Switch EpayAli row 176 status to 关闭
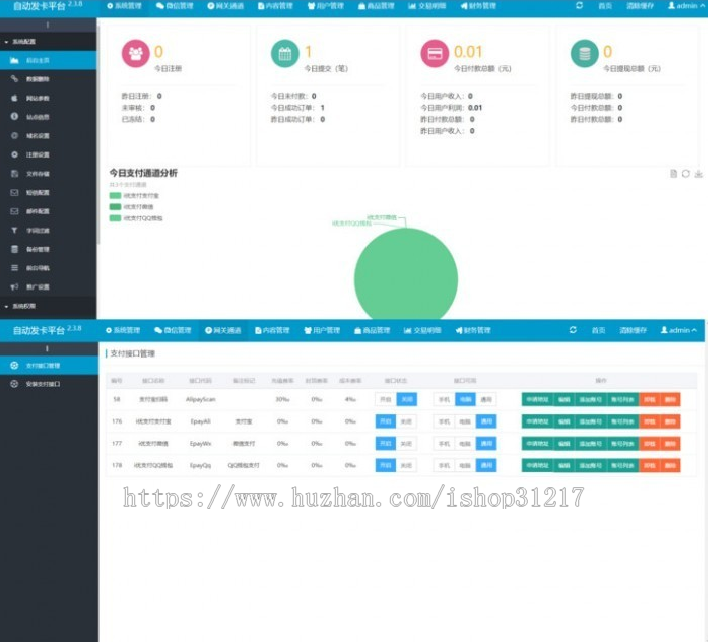This screenshot has width=708, height=642. [x=406, y=421]
